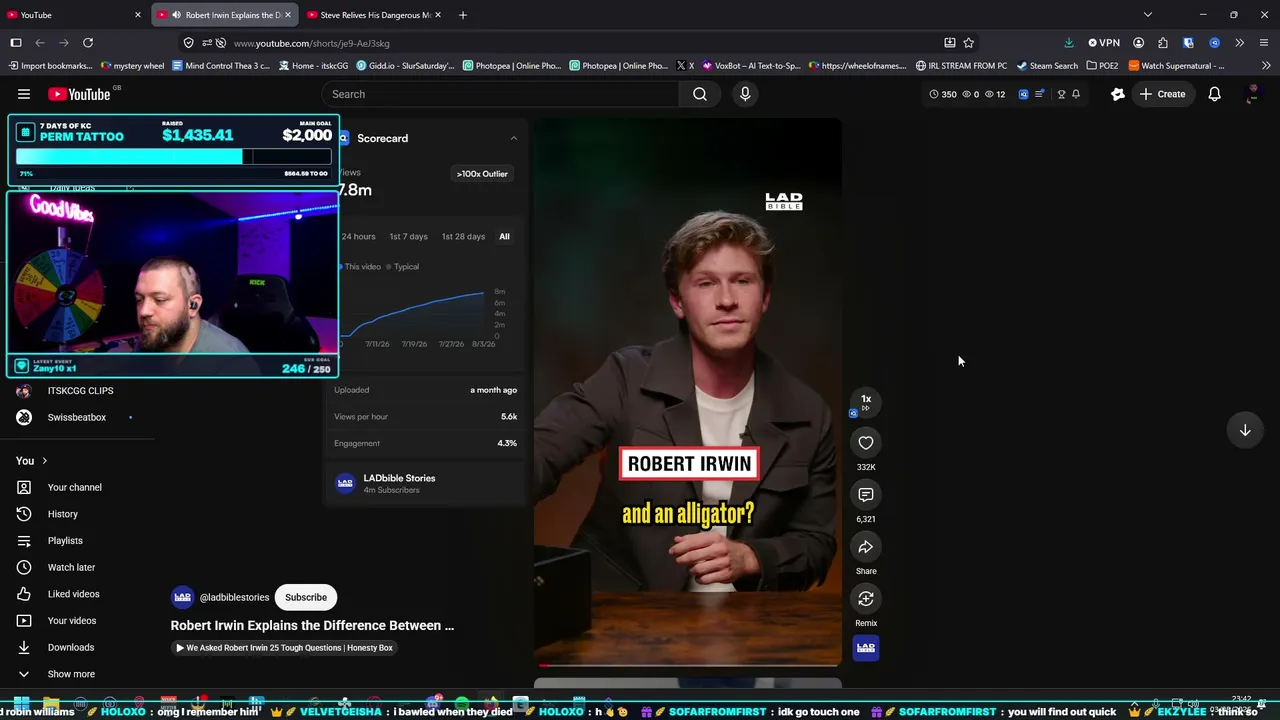Collapse the Scorecard panel

pos(514,138)
